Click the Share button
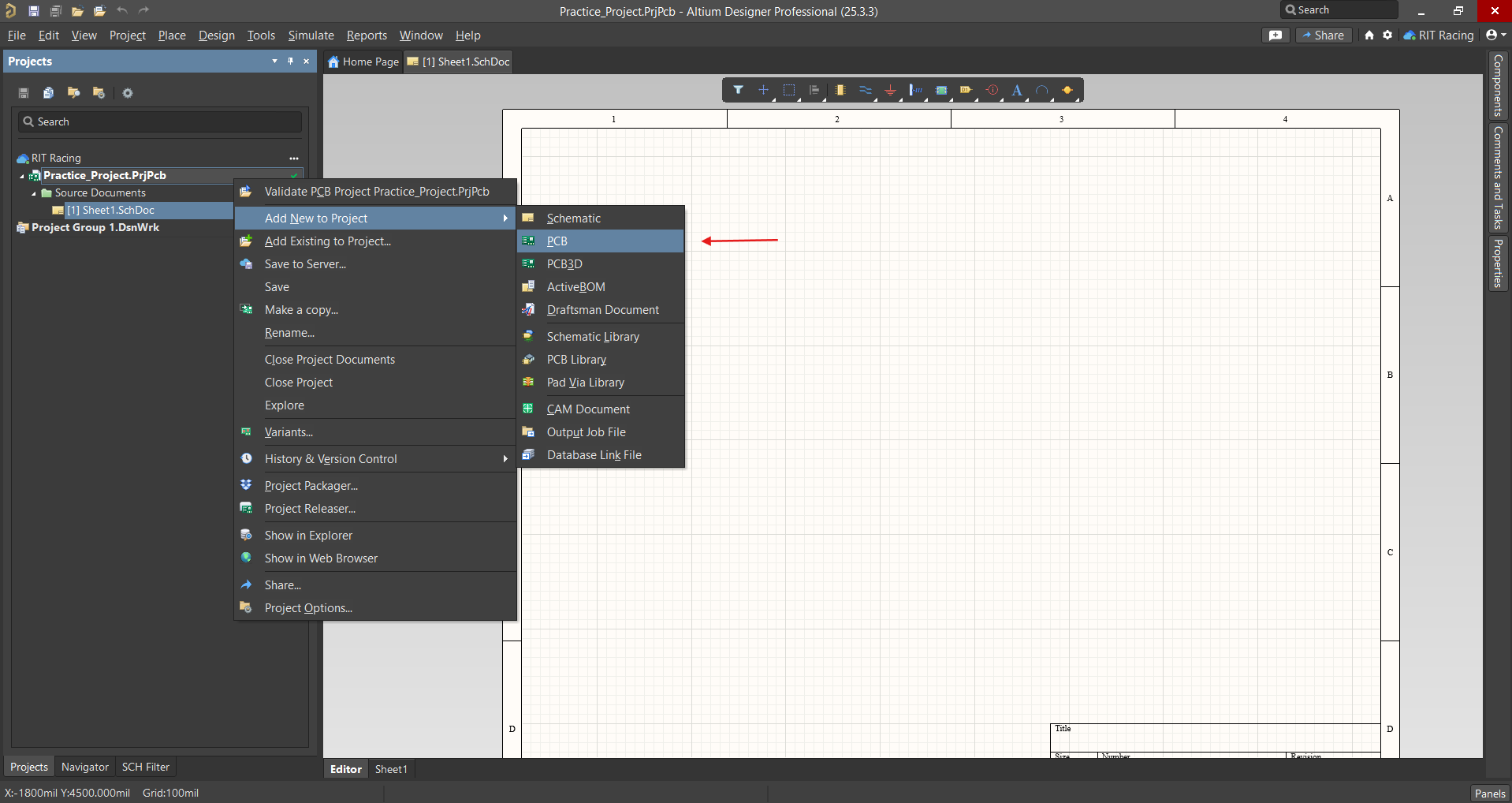The height and width of the screenshot is (803, 1512). click(1324, 35)
